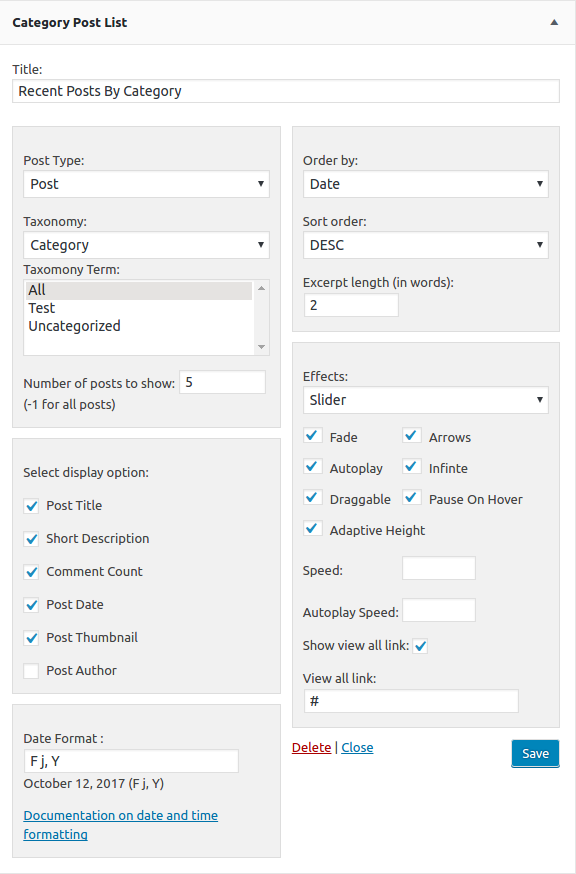Image resolution: width=576 pixels, height=874 pixels.
Task: Click the Taxonomy Term list up arrow
Action: point(262,288)
